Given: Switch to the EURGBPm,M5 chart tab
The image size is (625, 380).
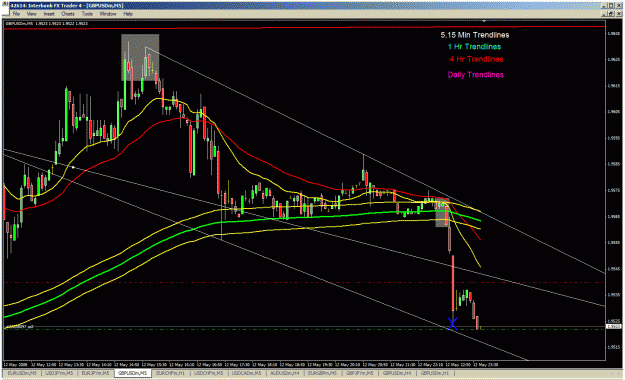Looking at the screenshot, I should [x=322, y=373].
